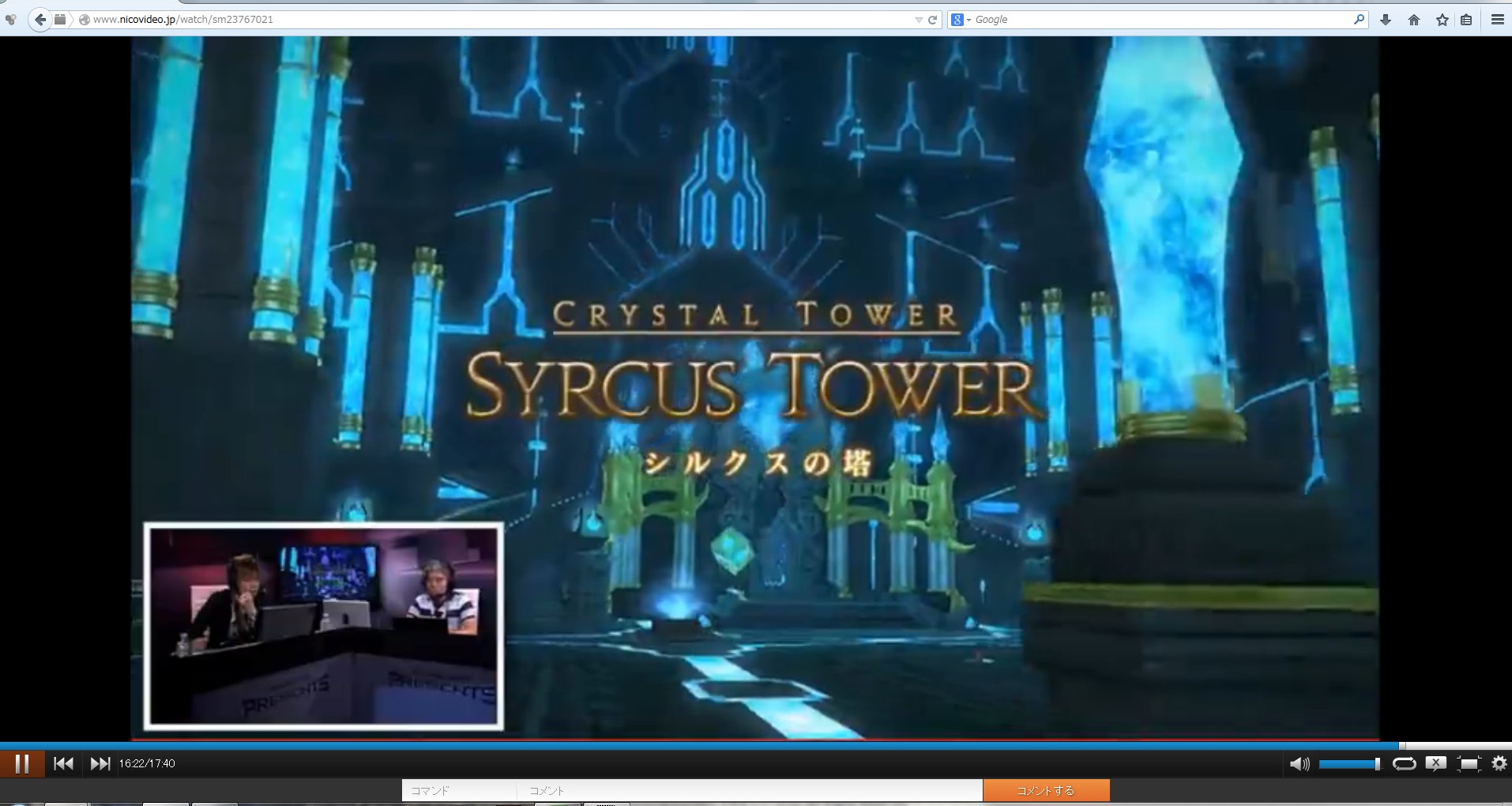Toggle repeat playback with the loop icon
The width and height of the screenshot is (1512, 806).
[x=1404, y=763]
